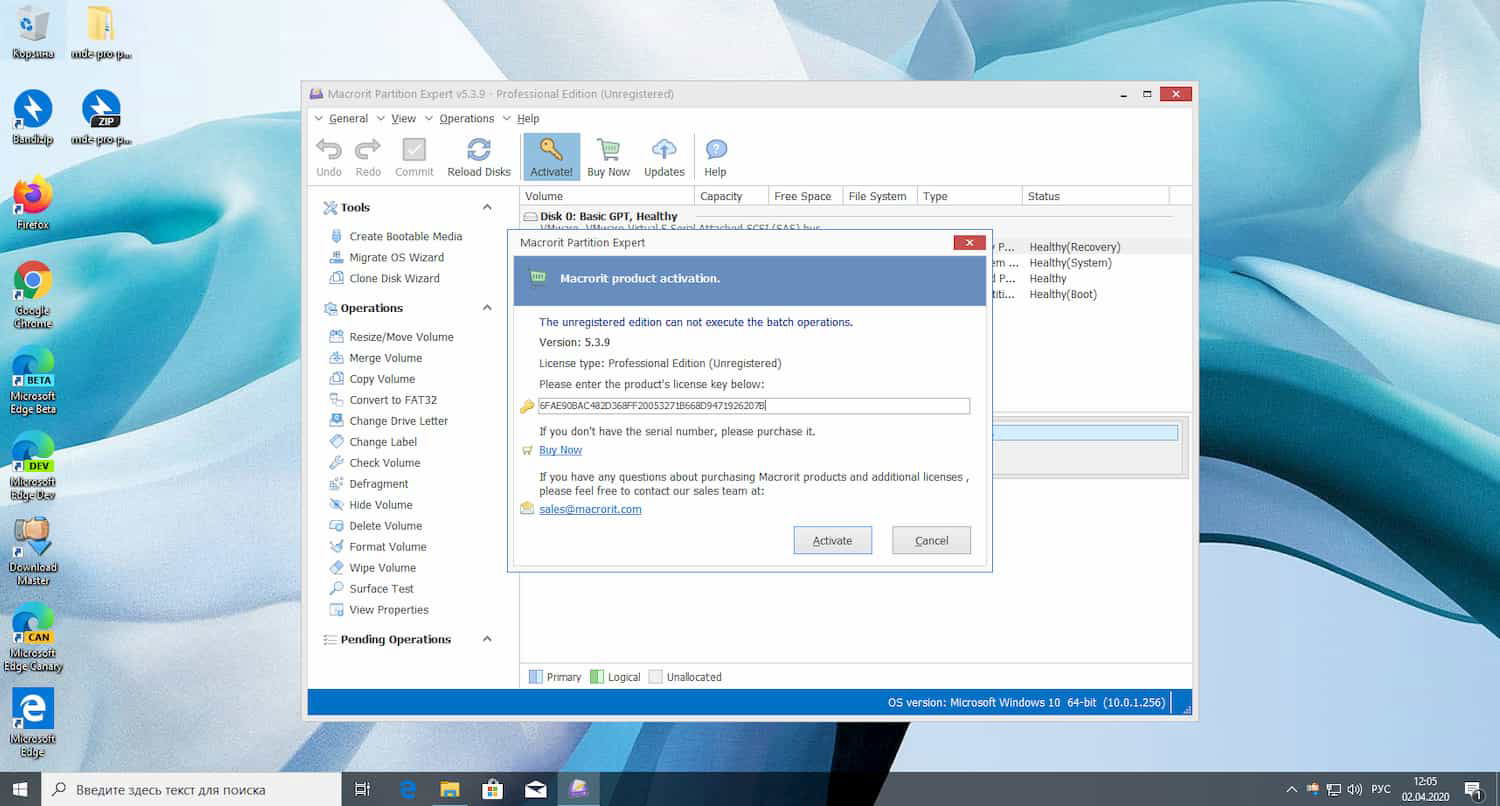Collapse the Tools section
Screen dimensions: 1500x806
487,207
